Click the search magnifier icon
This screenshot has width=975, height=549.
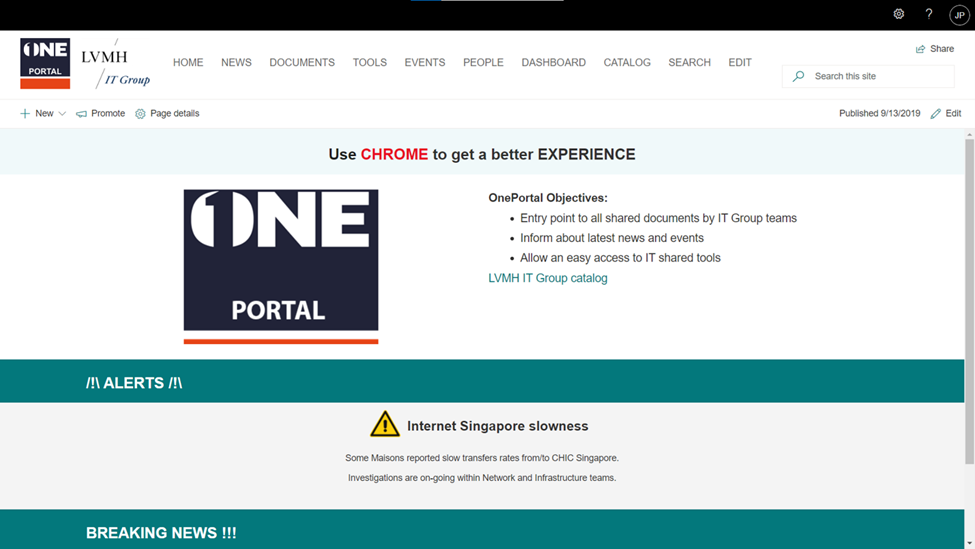coord(798,76)
